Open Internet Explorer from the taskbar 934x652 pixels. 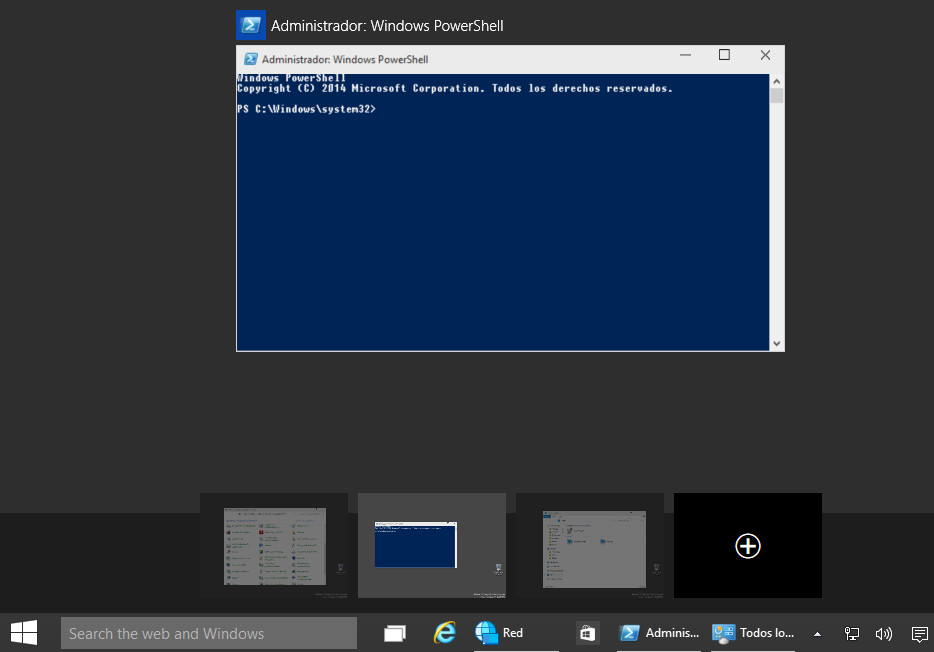(x=444, y=632)
